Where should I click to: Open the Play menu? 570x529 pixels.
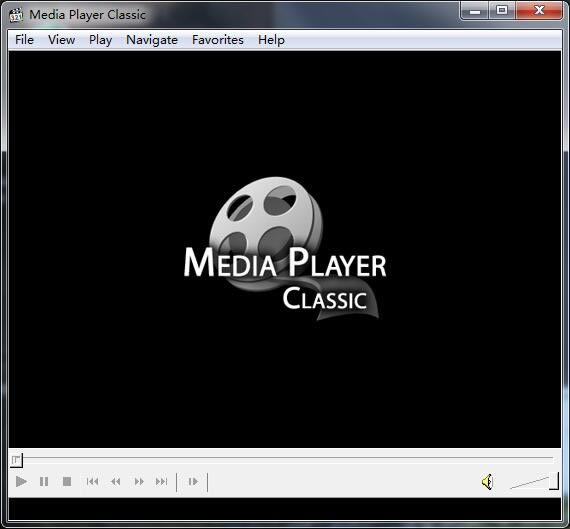point(100,40)
